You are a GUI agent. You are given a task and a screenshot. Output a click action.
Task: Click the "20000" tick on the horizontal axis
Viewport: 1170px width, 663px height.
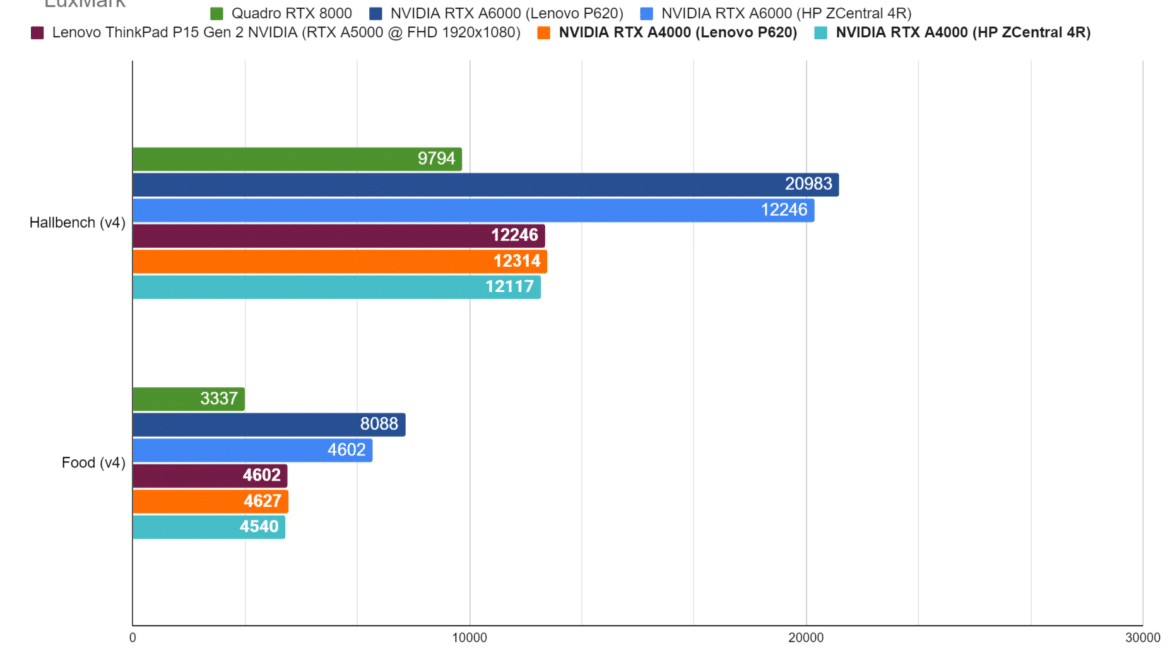807,638
